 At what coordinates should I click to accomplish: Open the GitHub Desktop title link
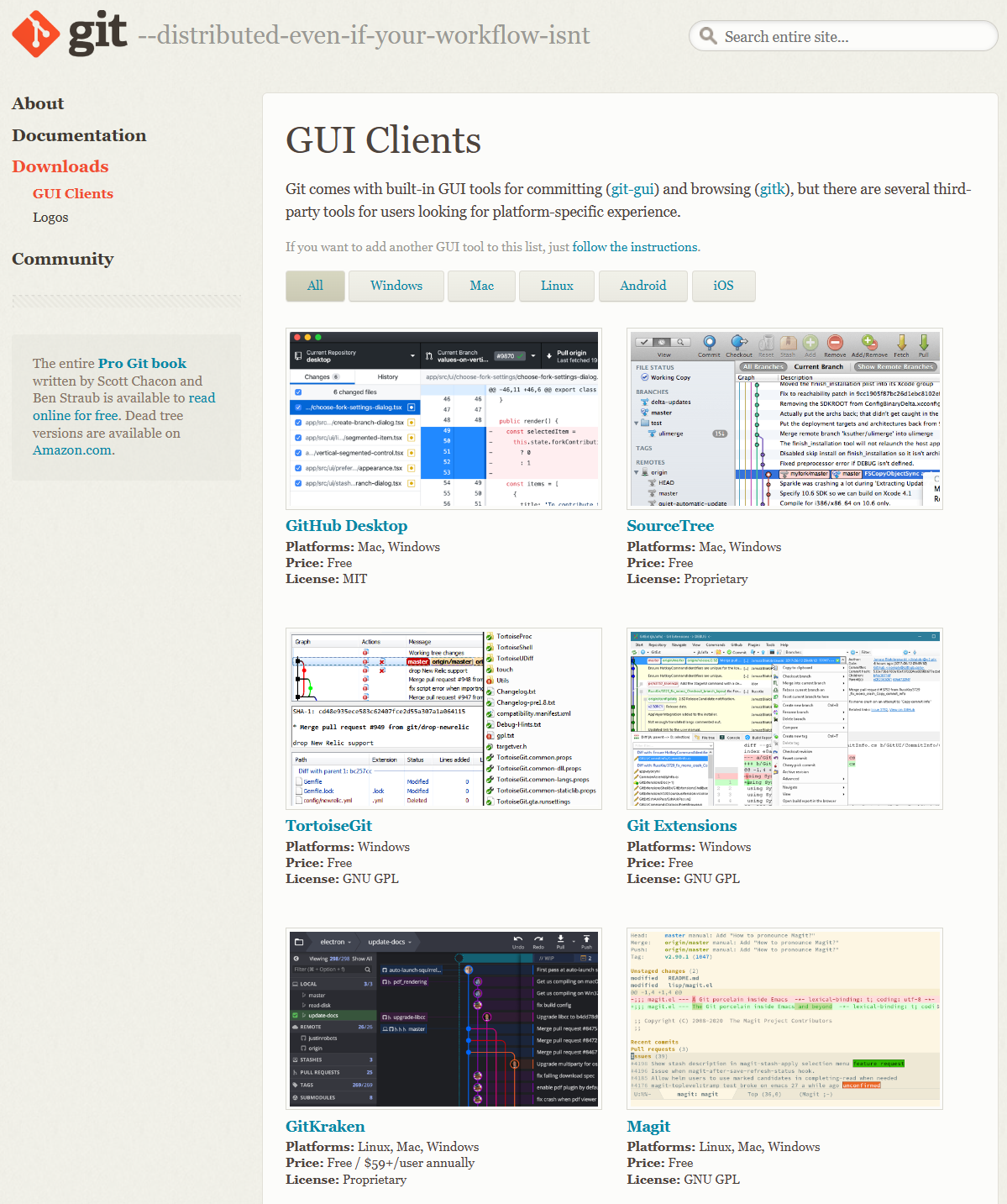[347, 526]
